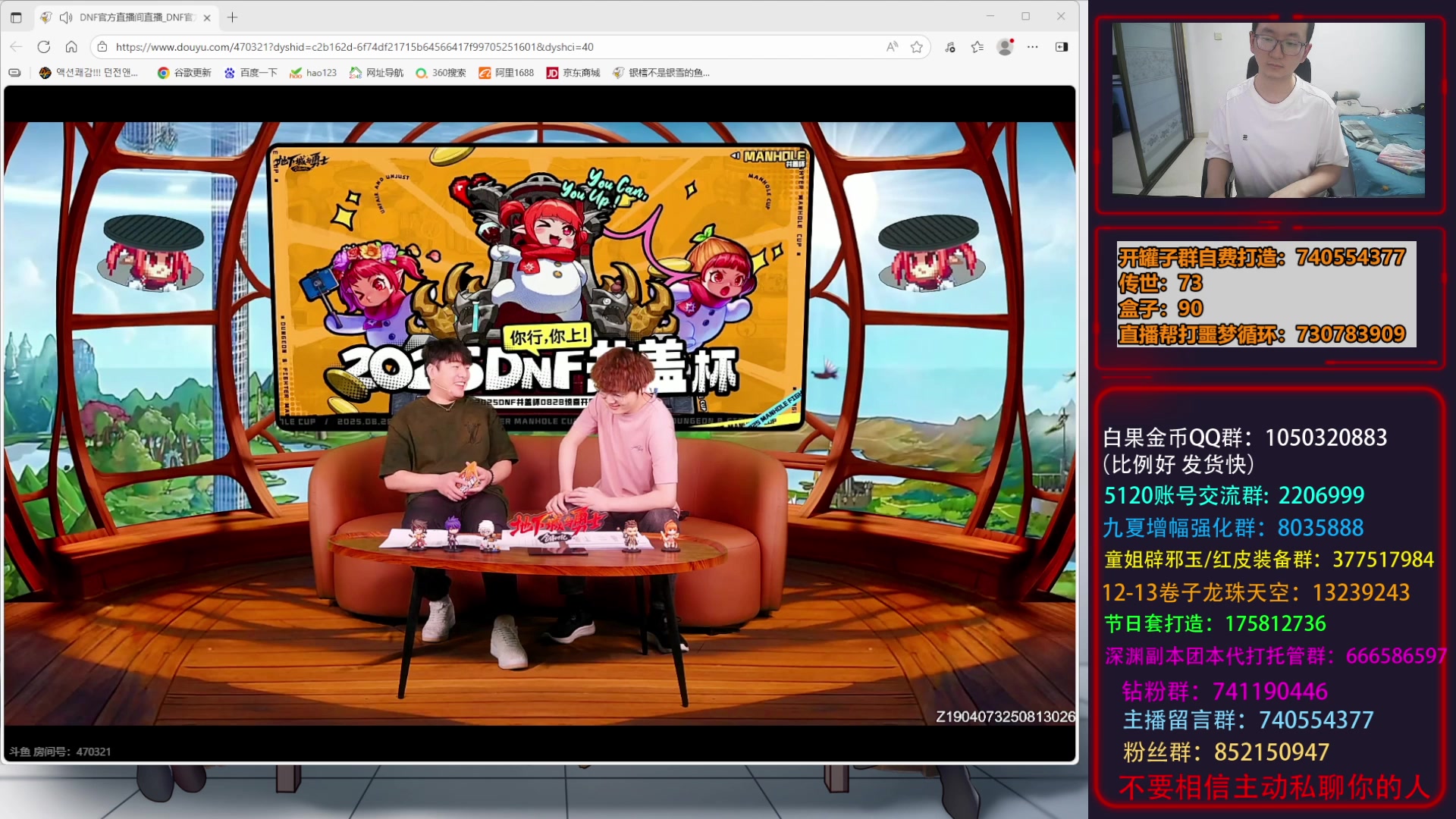Click the live stream video player
This screenshot has width=1456, height=819.
[x=540, y=423]
